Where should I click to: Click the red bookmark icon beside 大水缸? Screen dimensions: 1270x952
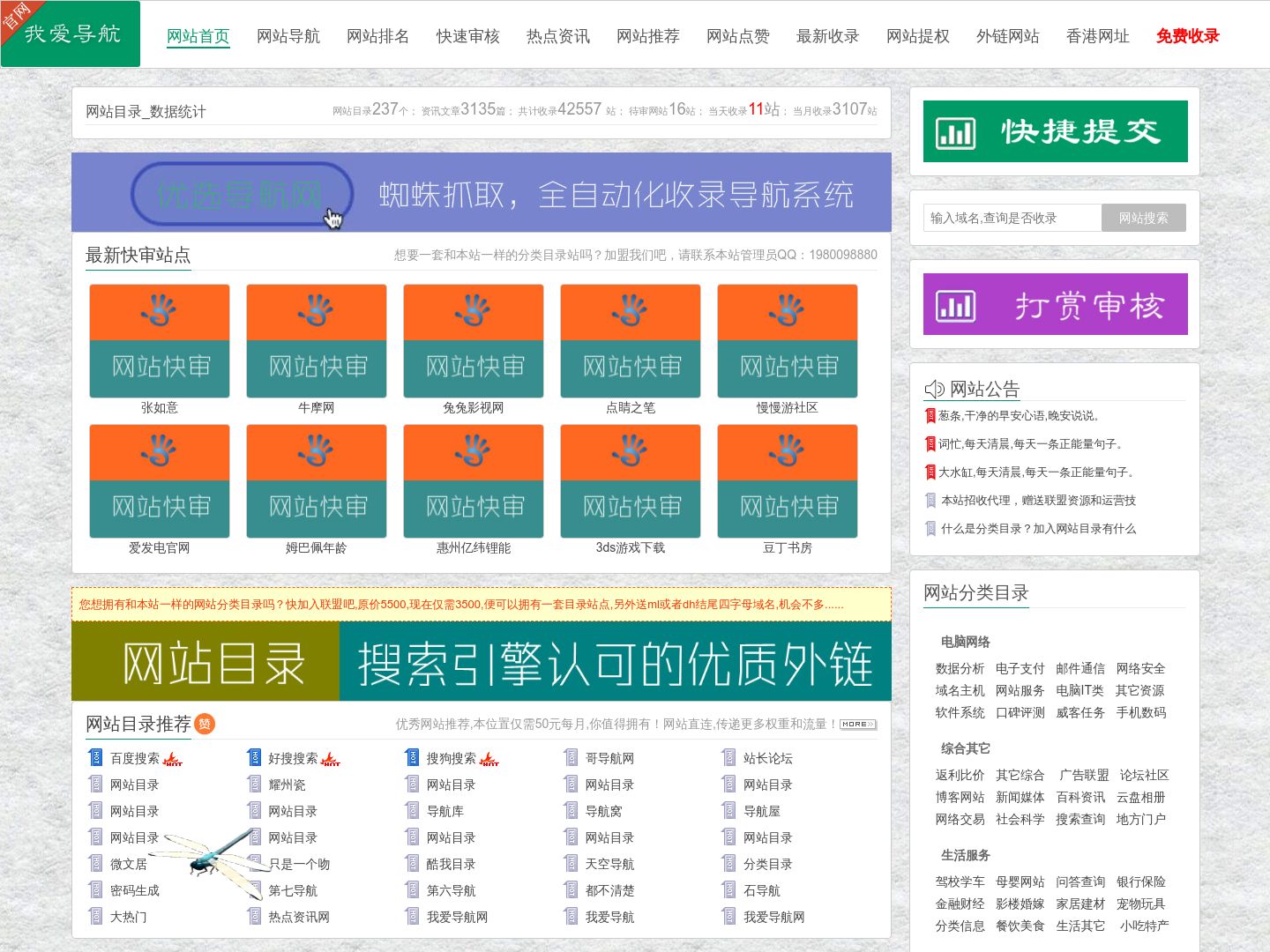930,472
